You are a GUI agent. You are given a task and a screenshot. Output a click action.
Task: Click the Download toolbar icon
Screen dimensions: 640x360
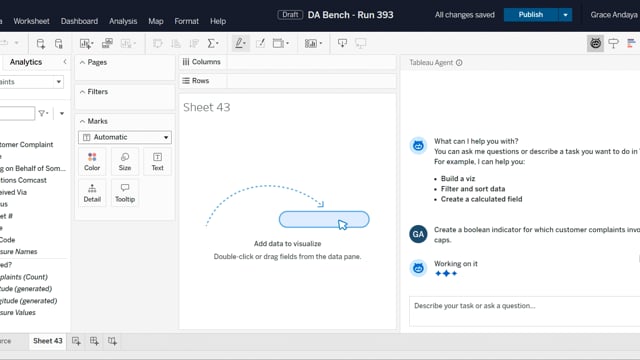(x=342, y=43)
